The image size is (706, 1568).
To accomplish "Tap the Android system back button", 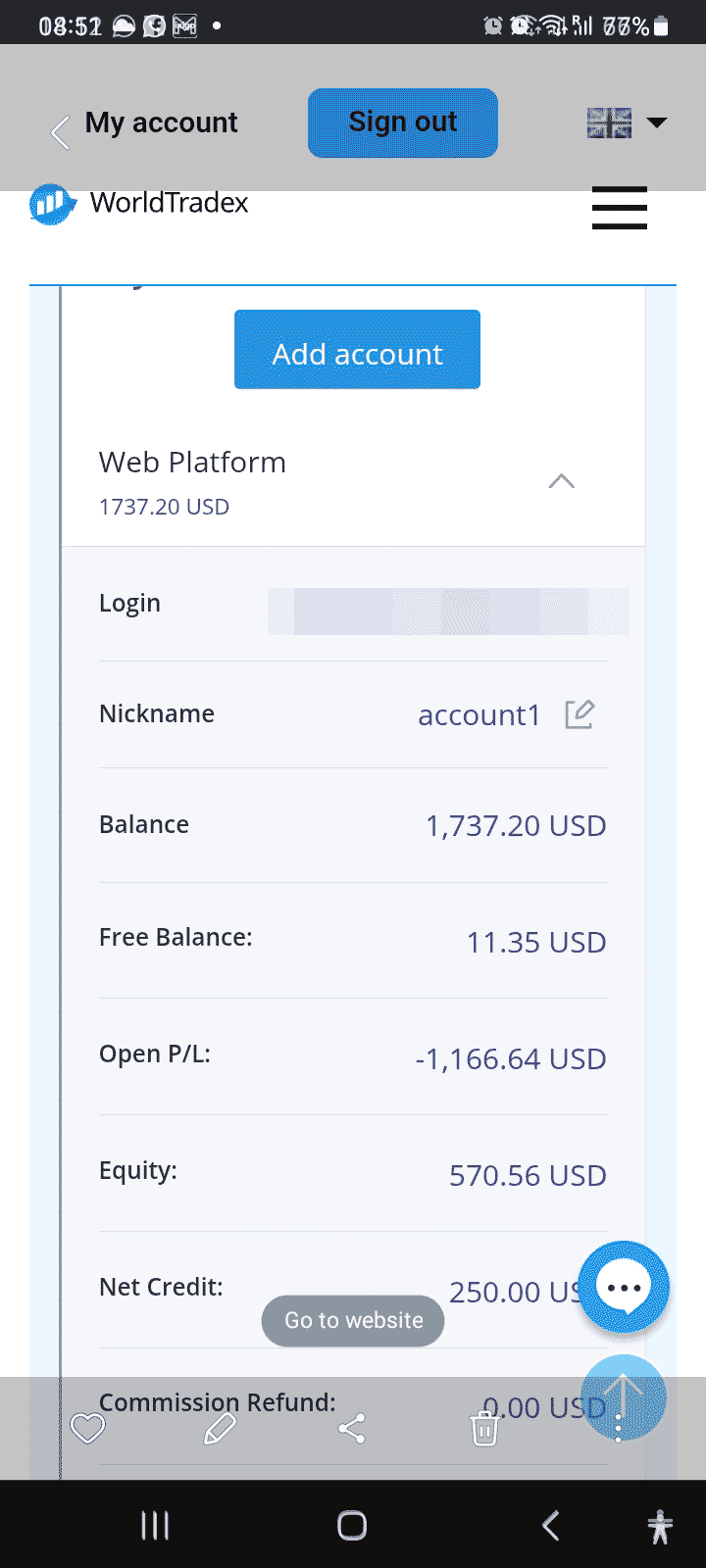I will pyautogui.click(x=551, y=1525).
